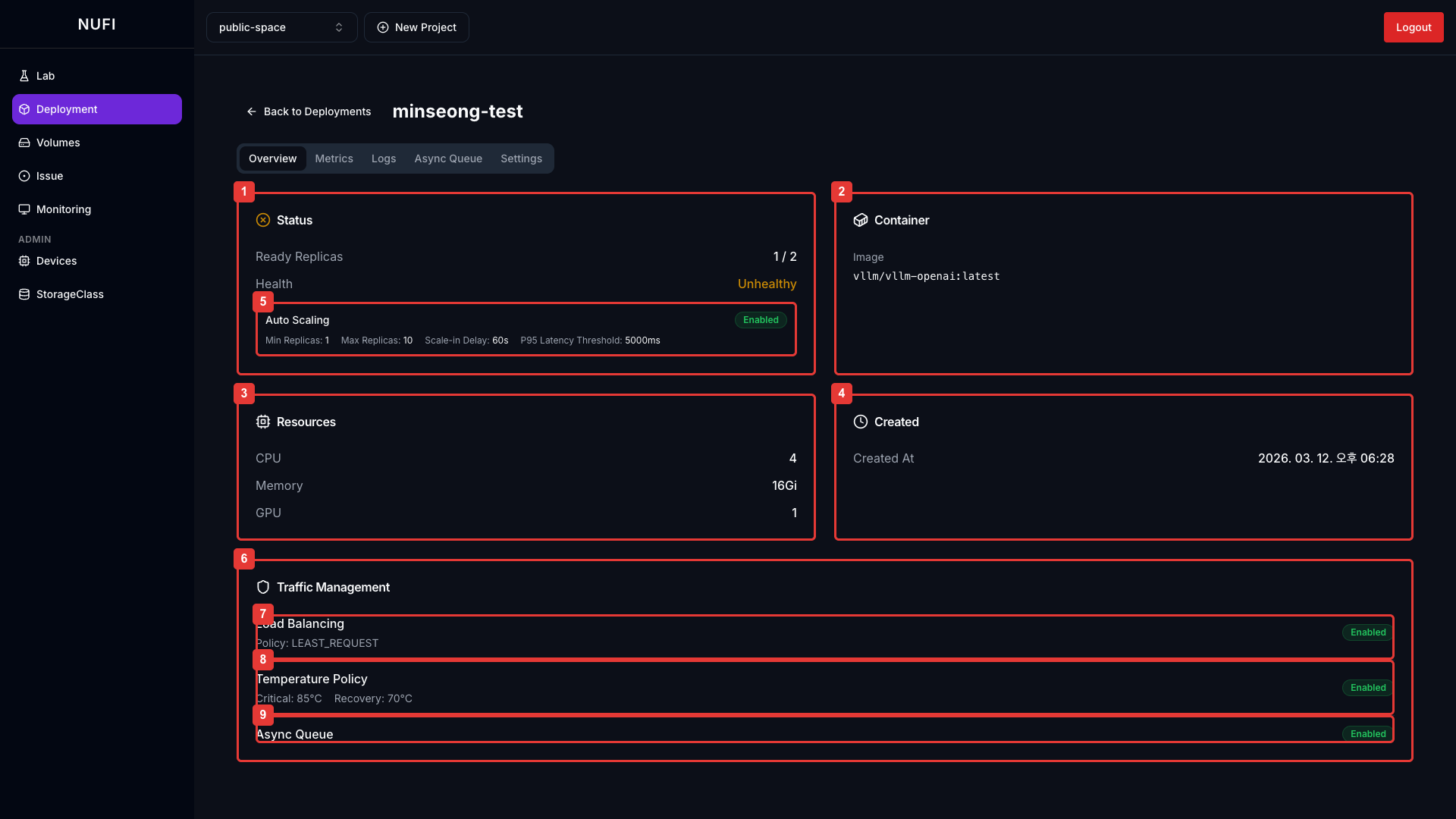Open the Logs tab
Viewport: 1456px width, 819px height.
[x=383, y=158]
